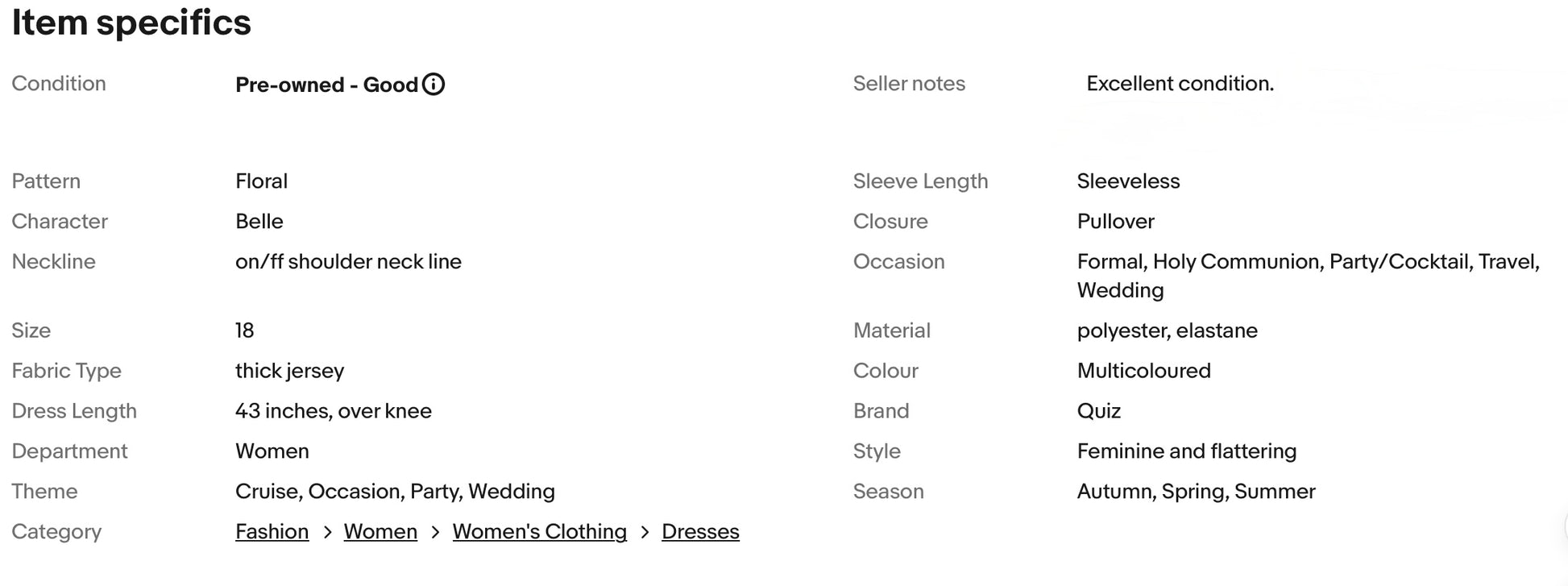
Task: Click the Item specifics heading
Action: (131, 23)
